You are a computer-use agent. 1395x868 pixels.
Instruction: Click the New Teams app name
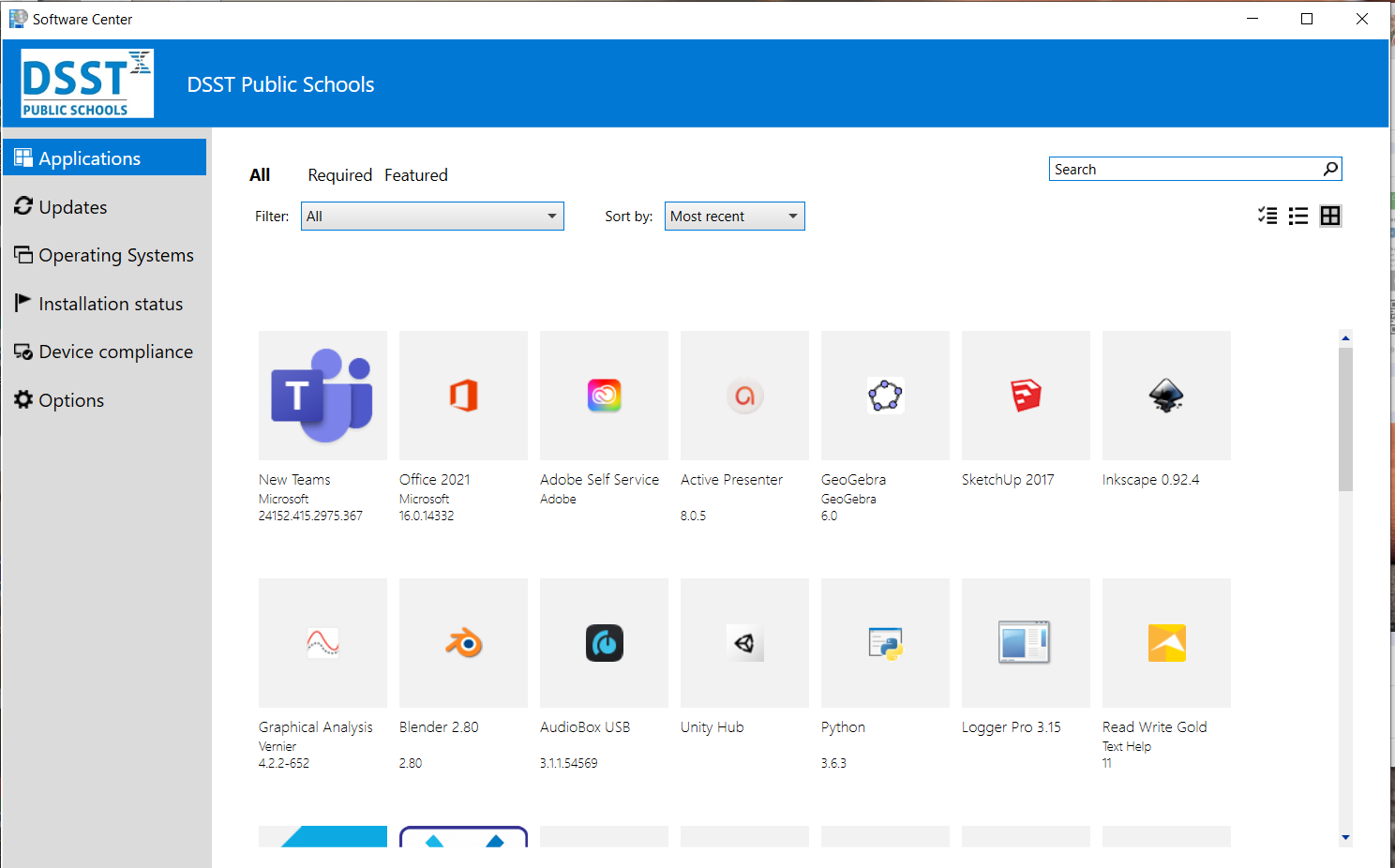point(294,480)
